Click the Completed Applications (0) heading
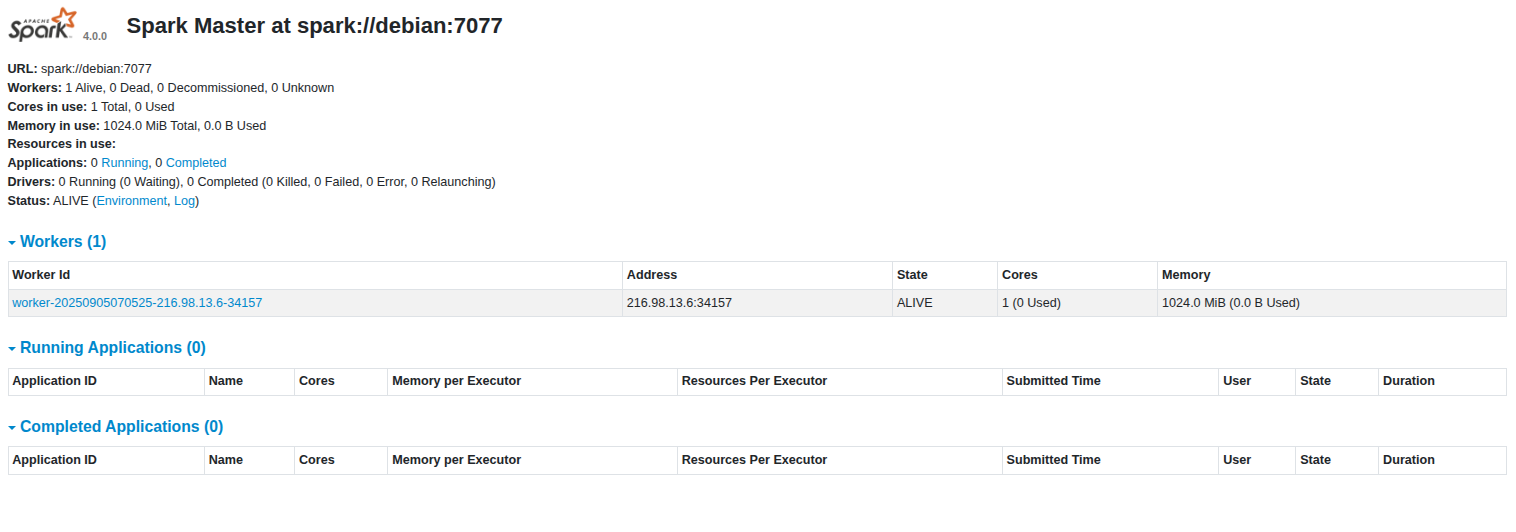The width and height of the screenshot is (1516, 532). coord(121,427)
